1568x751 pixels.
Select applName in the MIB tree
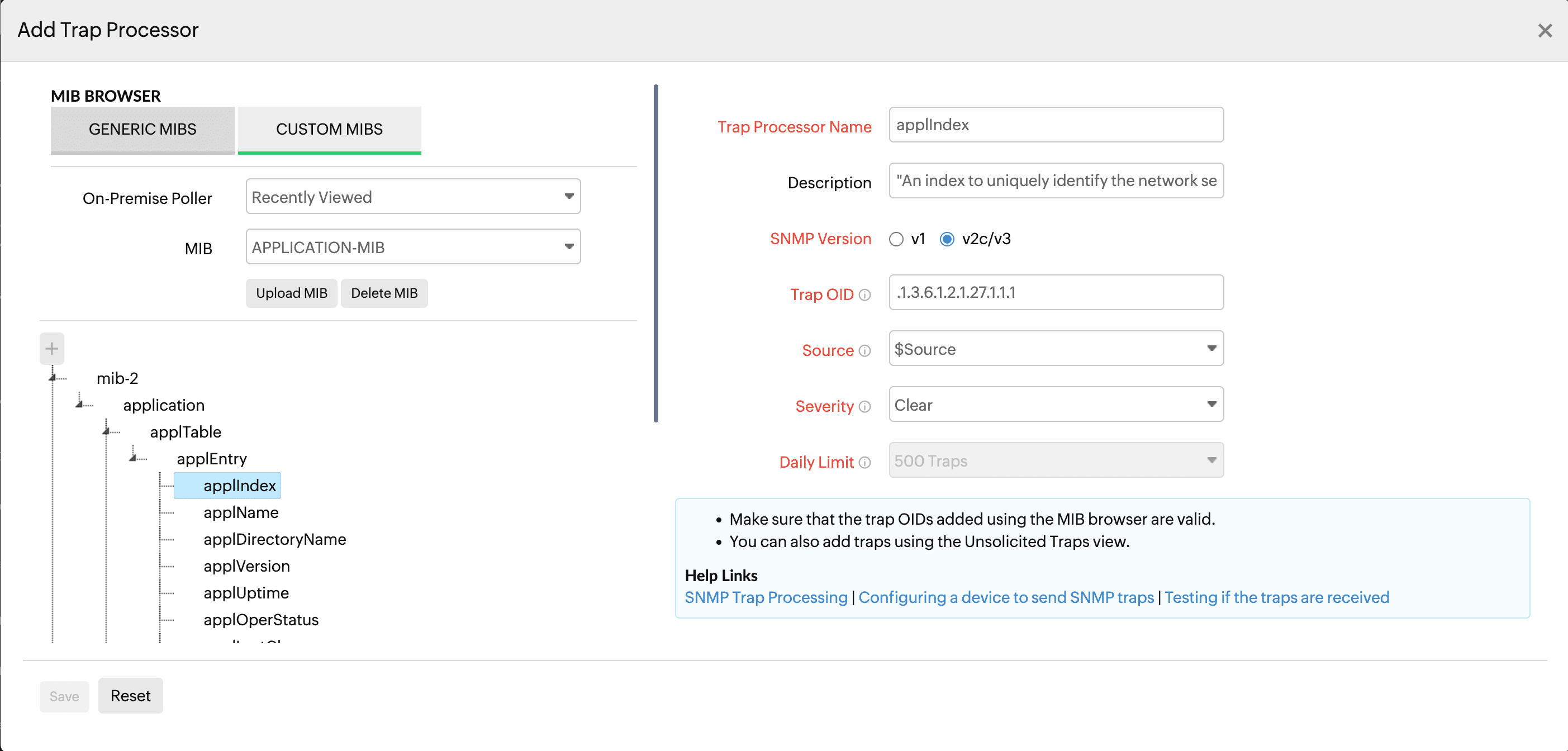pyautogui.click(x=240, y=512)
